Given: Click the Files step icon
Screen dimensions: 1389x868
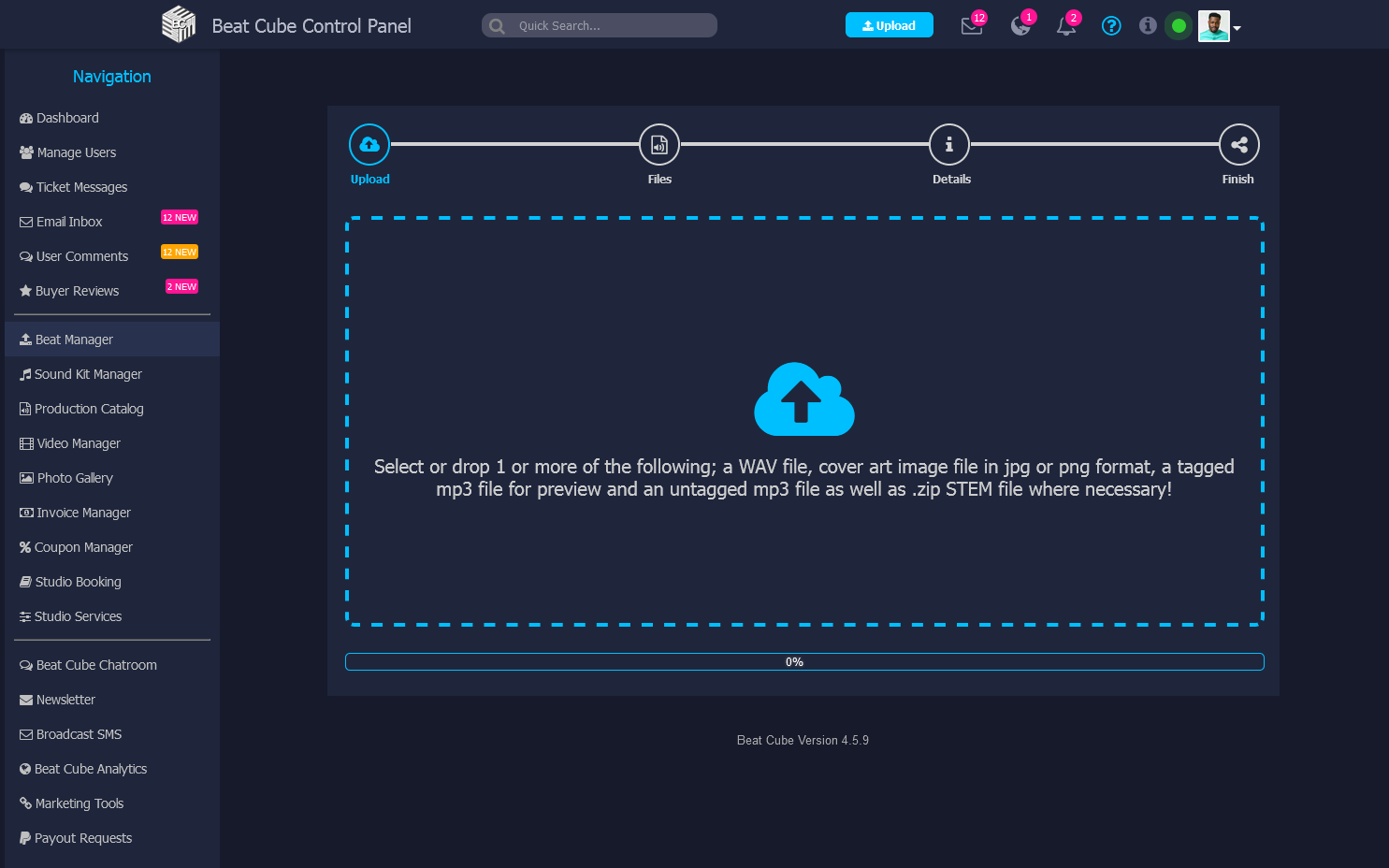Looking at the screenshot, I should pos(659,145).
